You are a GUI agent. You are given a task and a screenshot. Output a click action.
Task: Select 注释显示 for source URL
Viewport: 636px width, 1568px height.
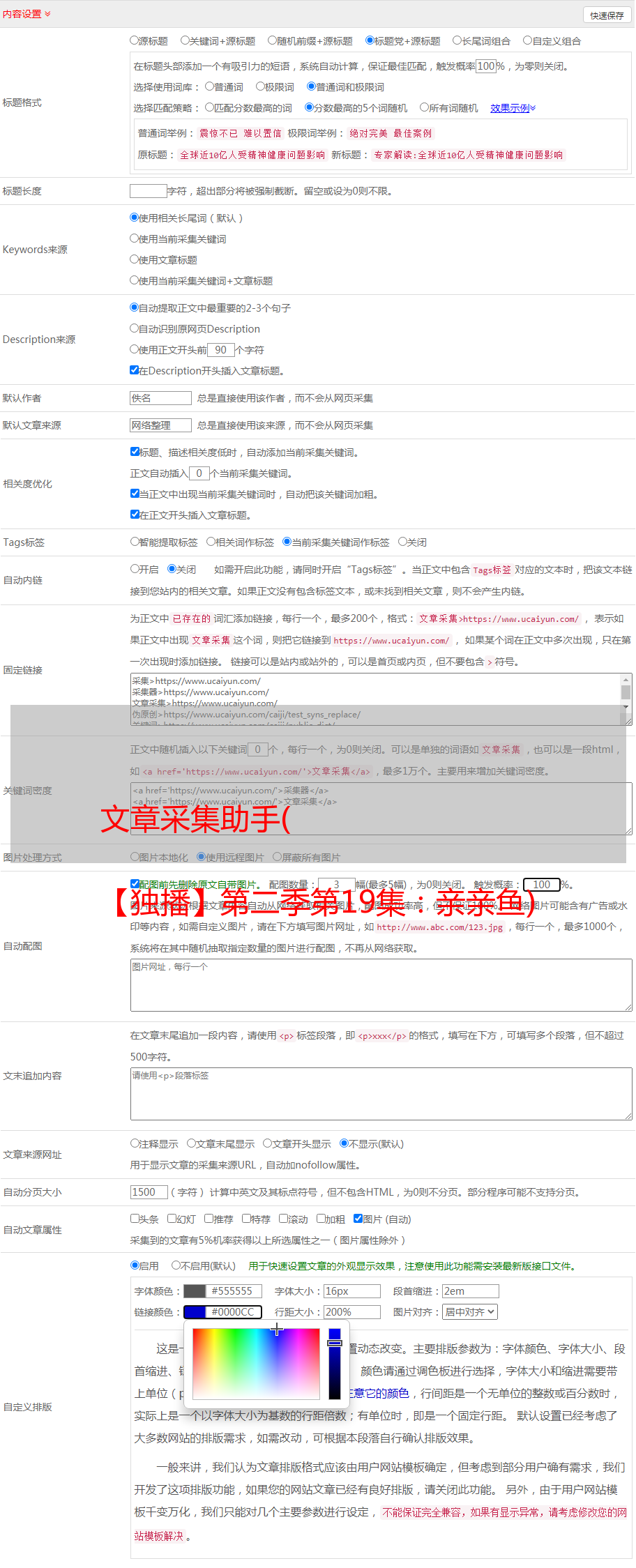135,1143
